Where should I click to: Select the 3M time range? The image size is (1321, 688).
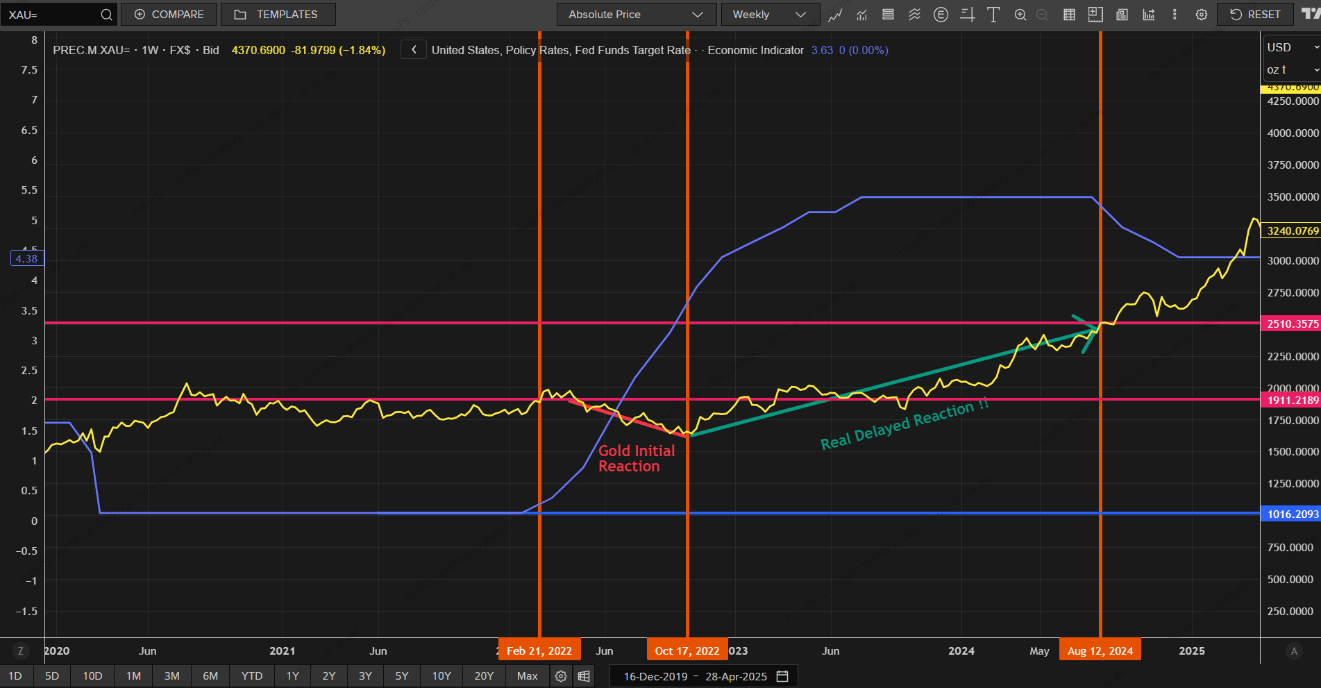click(x=172, y=676)
